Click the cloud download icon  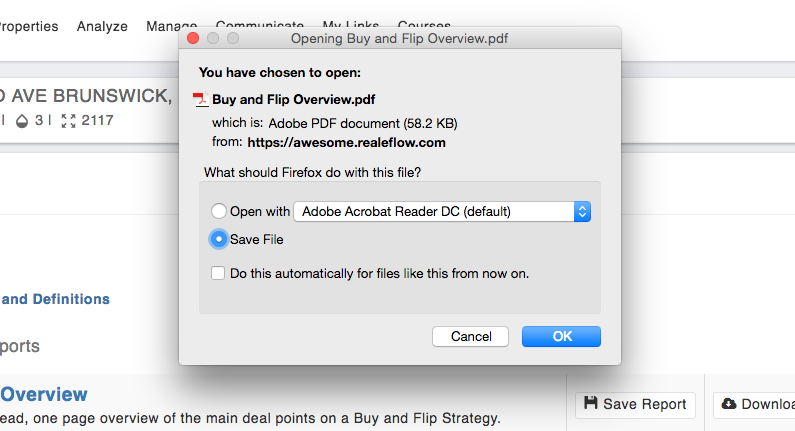(x=729, y=404)
